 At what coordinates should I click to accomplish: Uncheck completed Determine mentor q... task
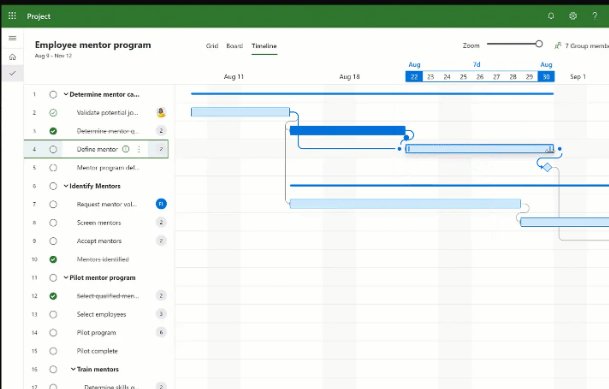(53, 131)
